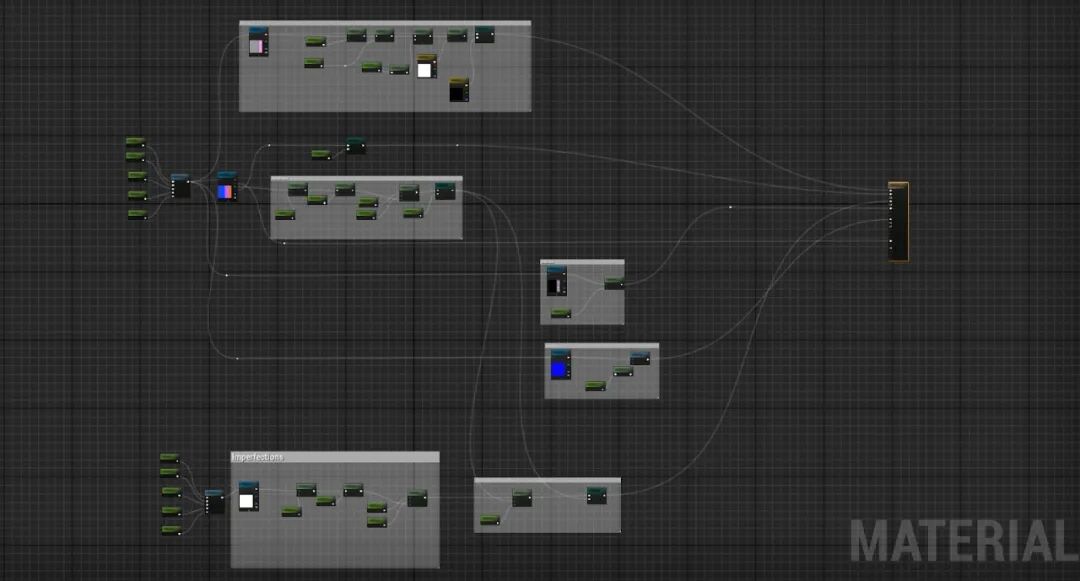Image resolution: width=1080 pixels, height=581 pixels.
Task: Click the black-preview node in top comment box
Action: tap(459, 89)
